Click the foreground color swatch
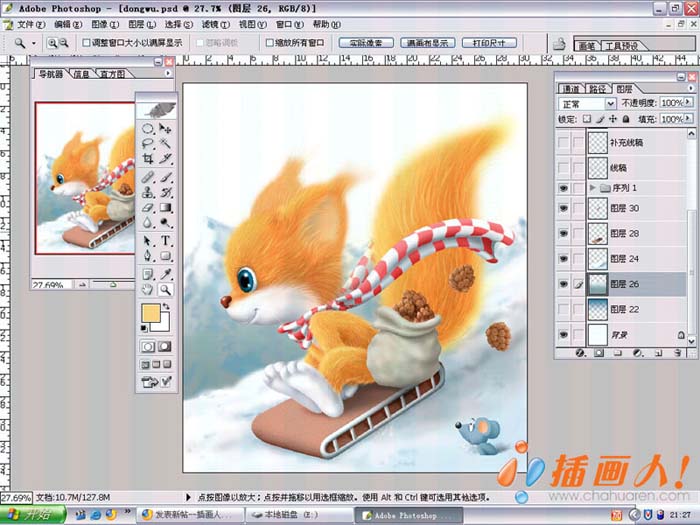700x525 pixels. click(x=150, y=313)
